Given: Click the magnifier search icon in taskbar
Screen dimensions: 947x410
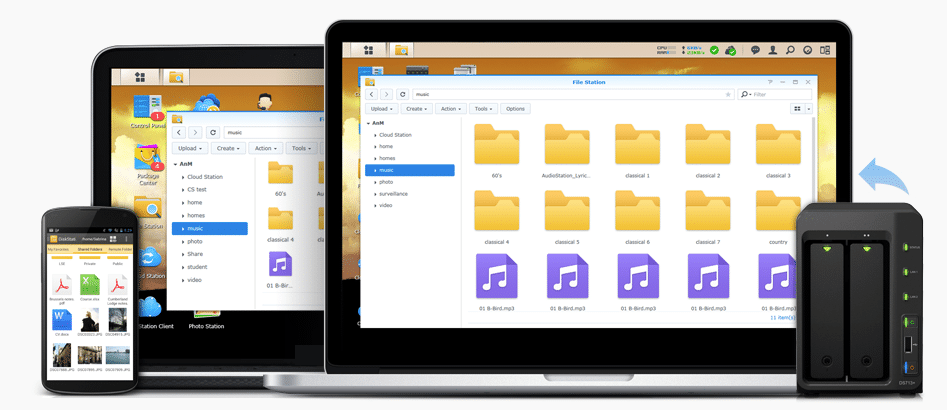Looking at the screenshot, I should (x=790, y=50).
